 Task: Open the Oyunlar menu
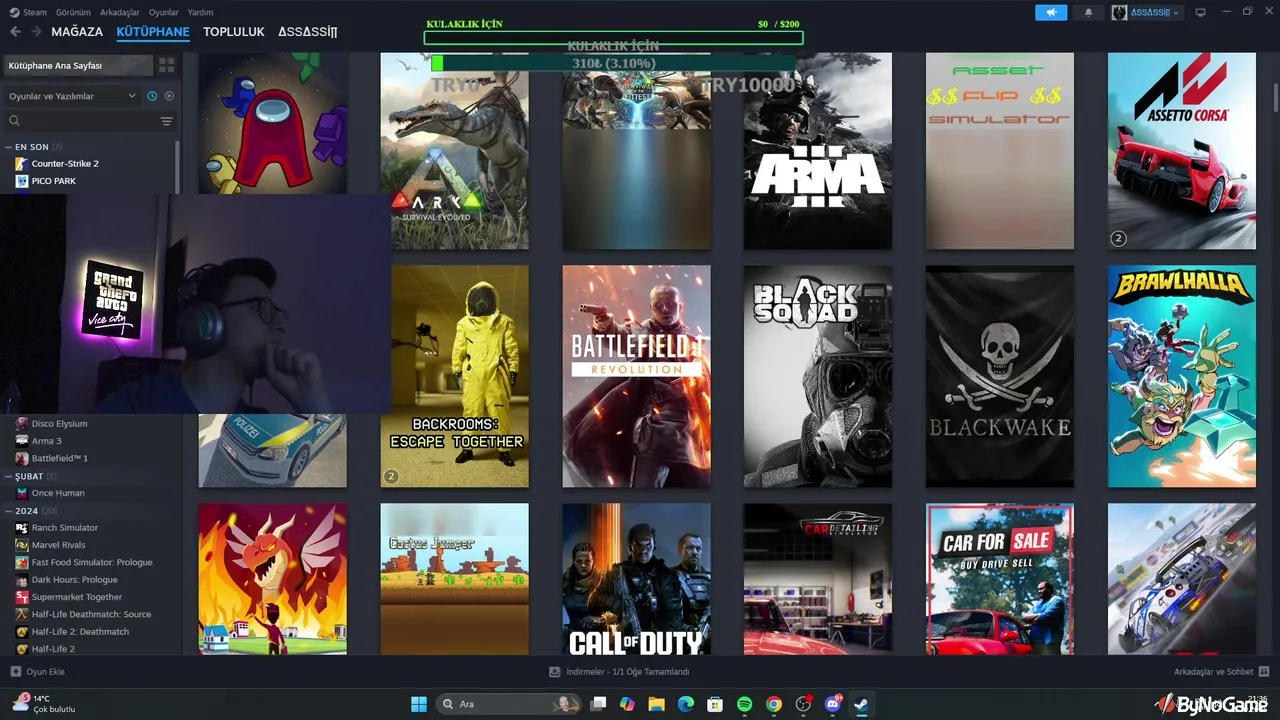[x=164, y=12]
